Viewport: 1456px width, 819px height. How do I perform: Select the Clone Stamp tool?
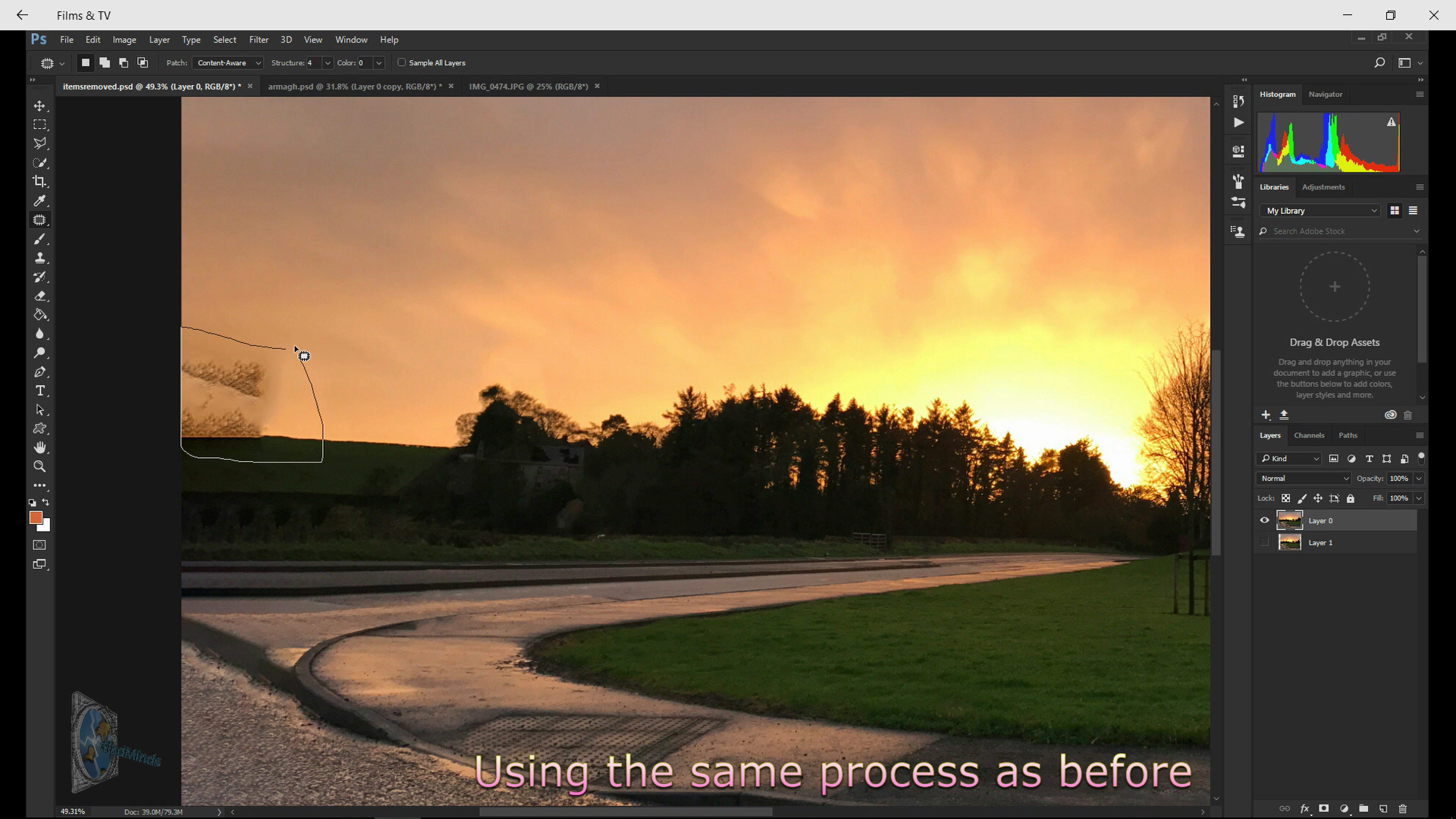click(x=40, y=258)
